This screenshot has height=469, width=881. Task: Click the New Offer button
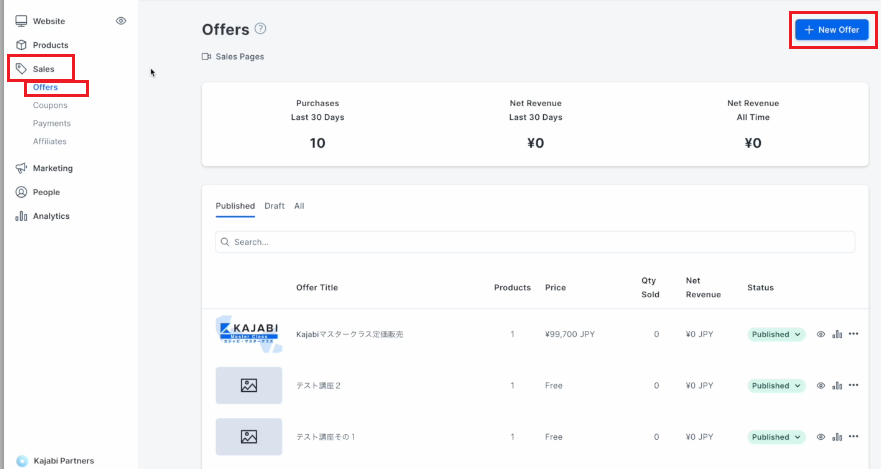click(x=832, y=30)
